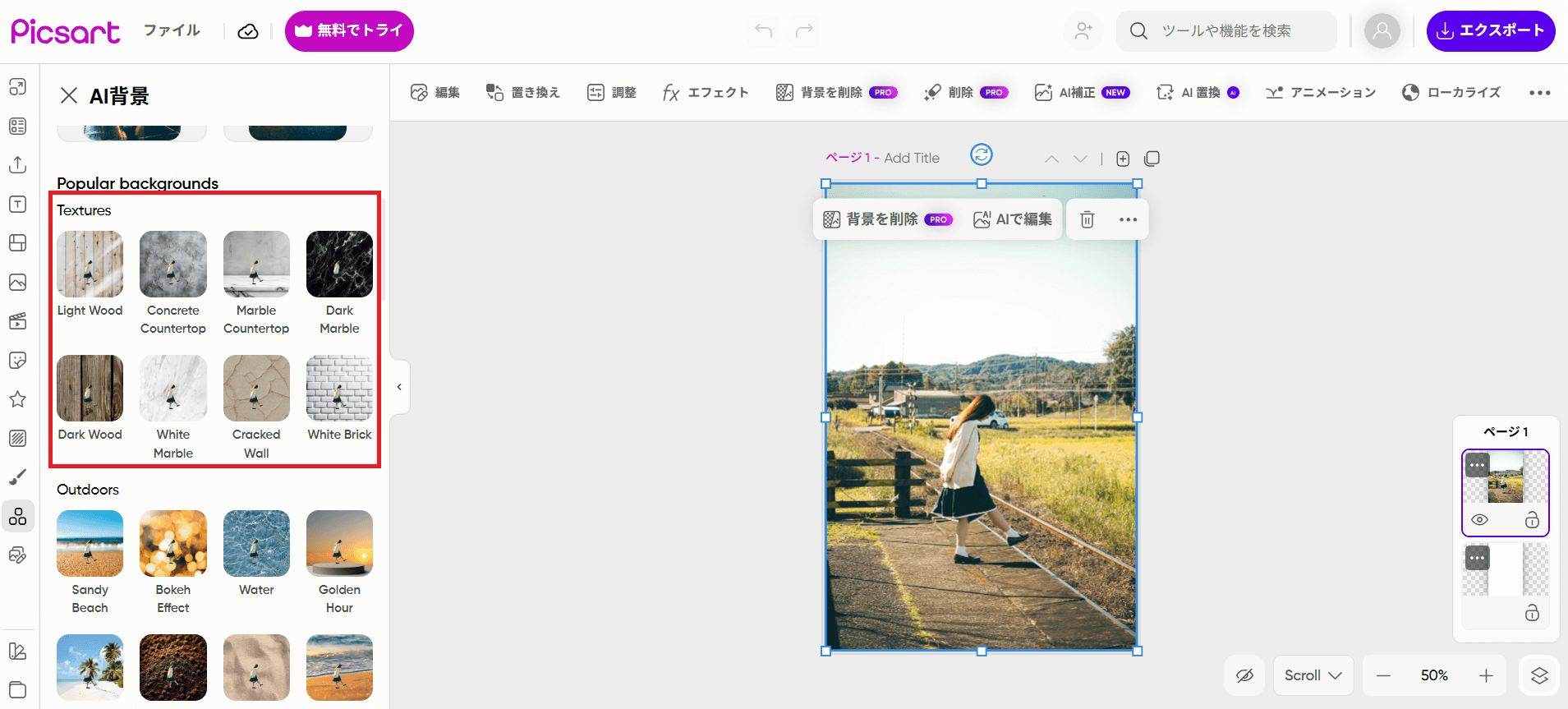Open the Scroll mode dropdown

pyautogui.click(x=1313, y=675)
